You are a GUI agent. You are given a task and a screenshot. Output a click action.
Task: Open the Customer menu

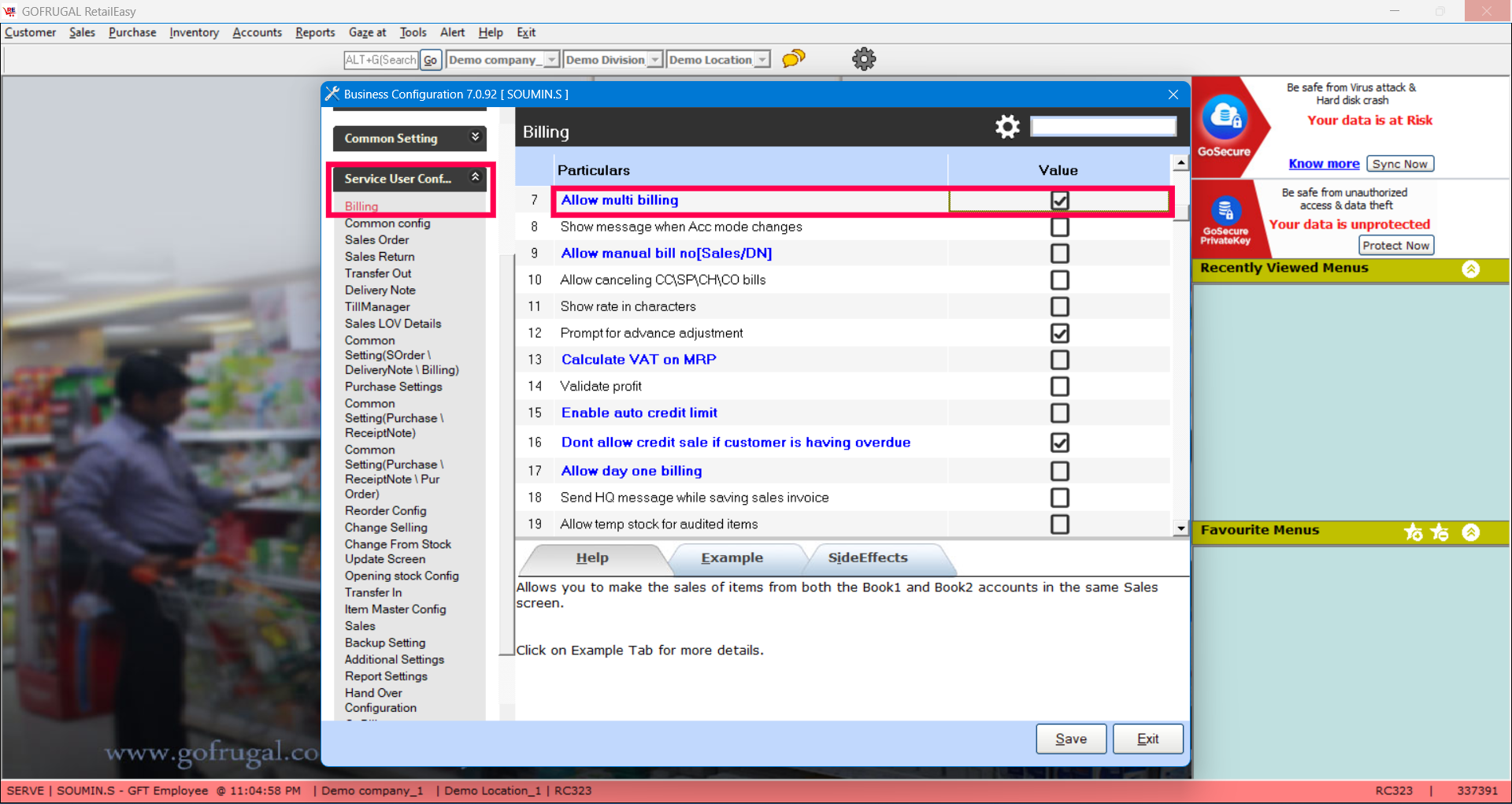click(x=31, y=32)
